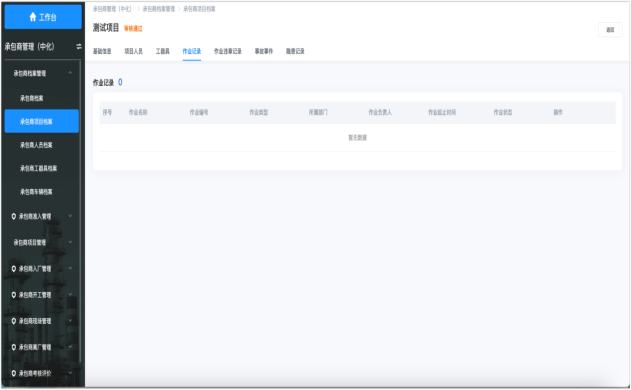
Task: Click the pin icon beside 承包商考核评价
Action: click(14, 373)
